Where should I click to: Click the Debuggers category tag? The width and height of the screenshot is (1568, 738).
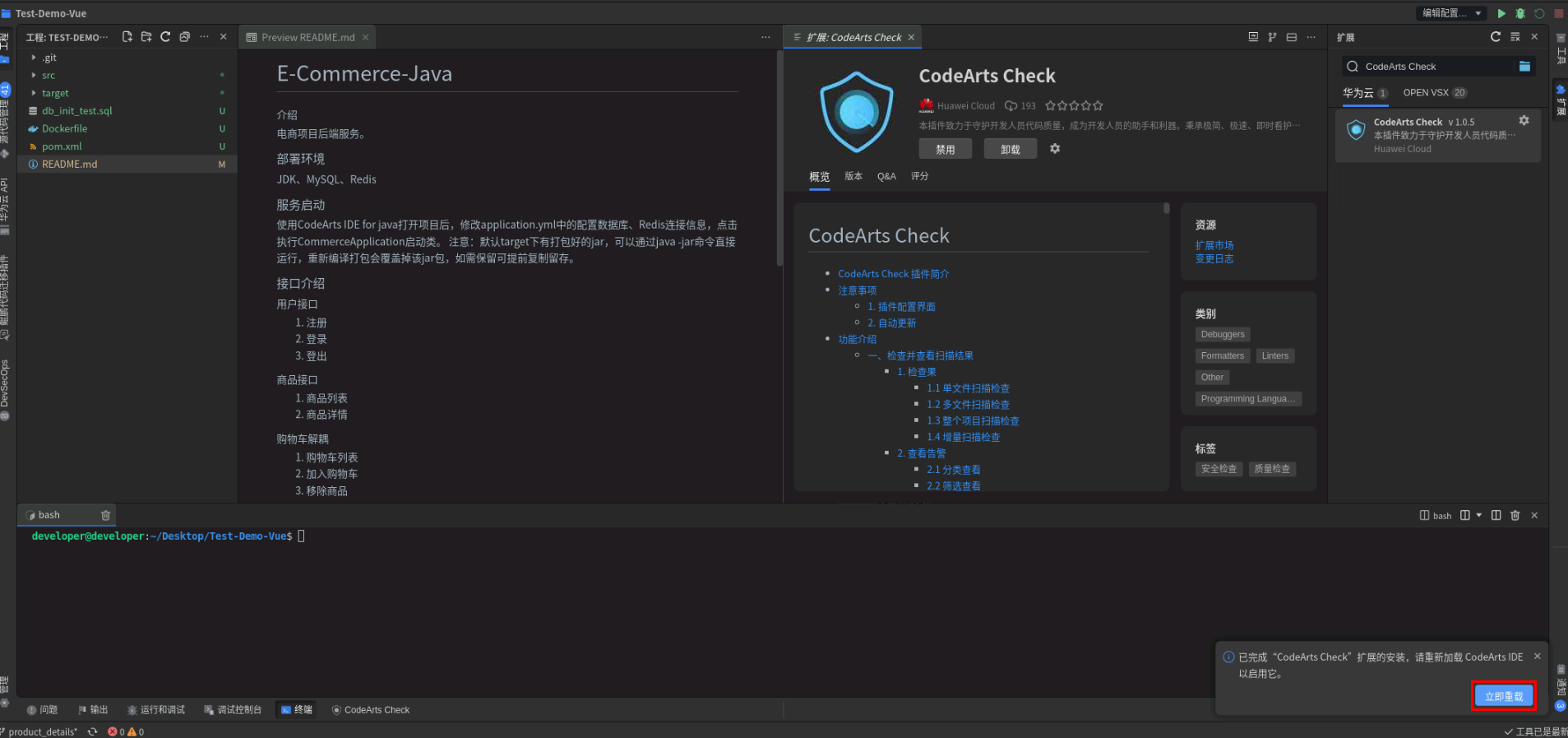[x=1223, y=334]
